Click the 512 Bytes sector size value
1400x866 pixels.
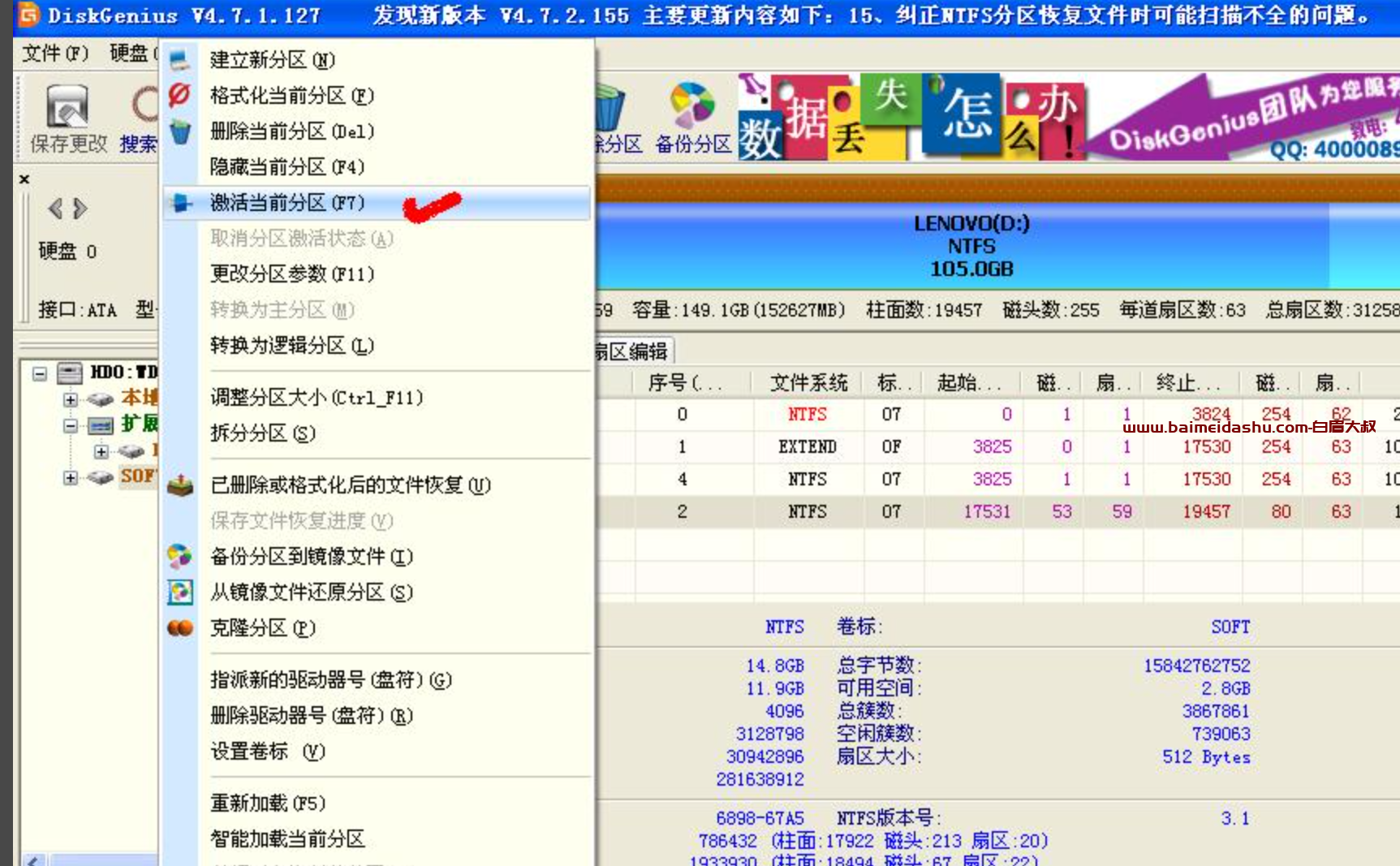[x=1206, y=757]
